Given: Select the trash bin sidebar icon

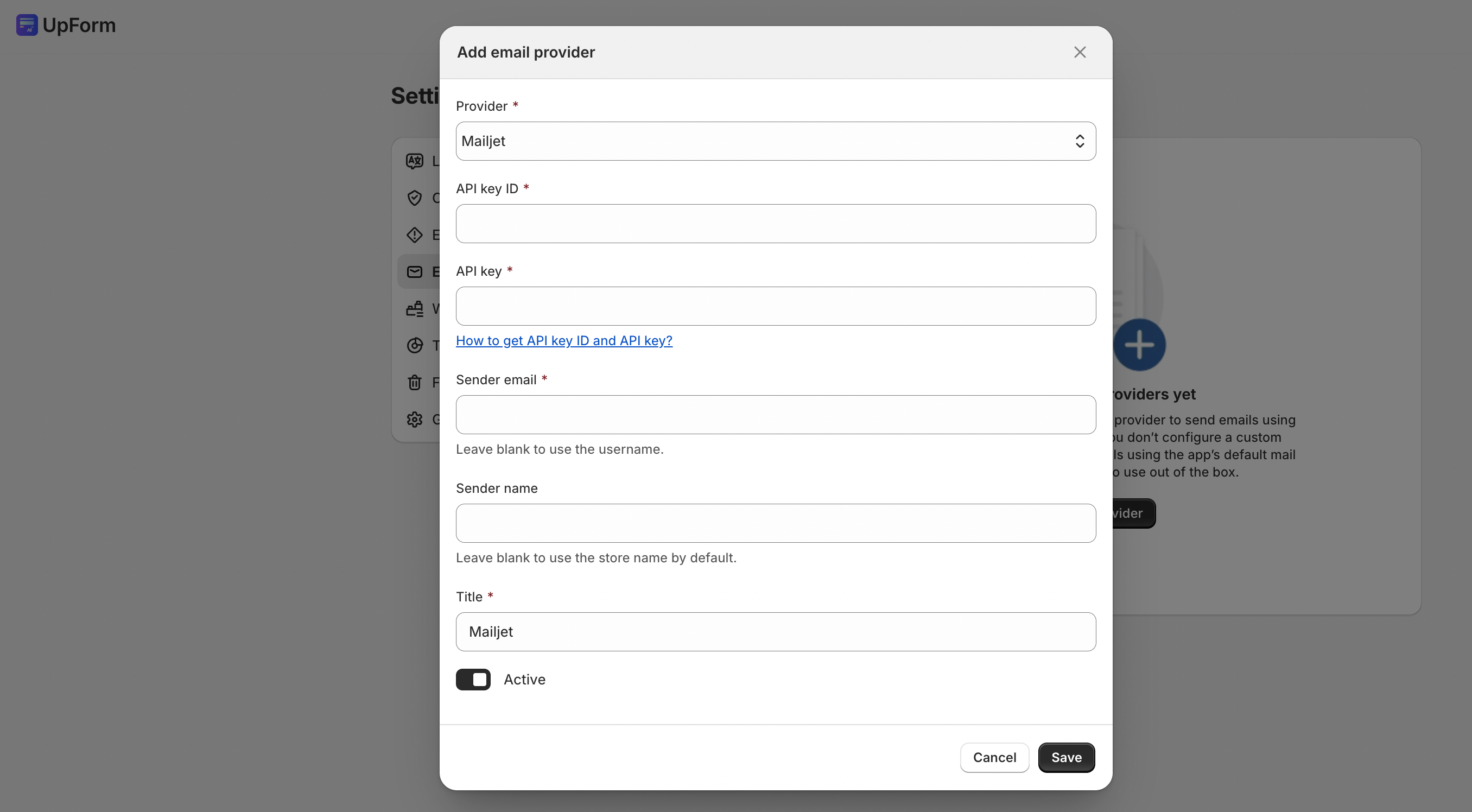Looking at the screenshot, I should tap(414, 382).
